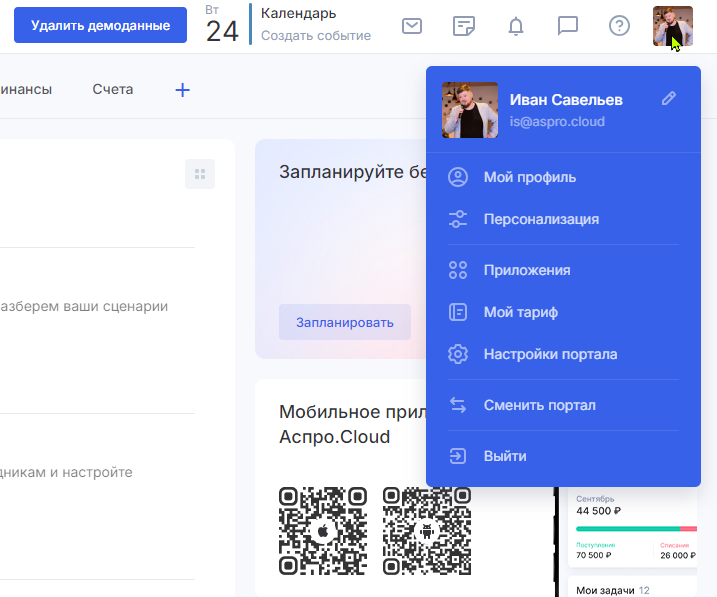Switch to the "Счета" tab

click(112, 89)
